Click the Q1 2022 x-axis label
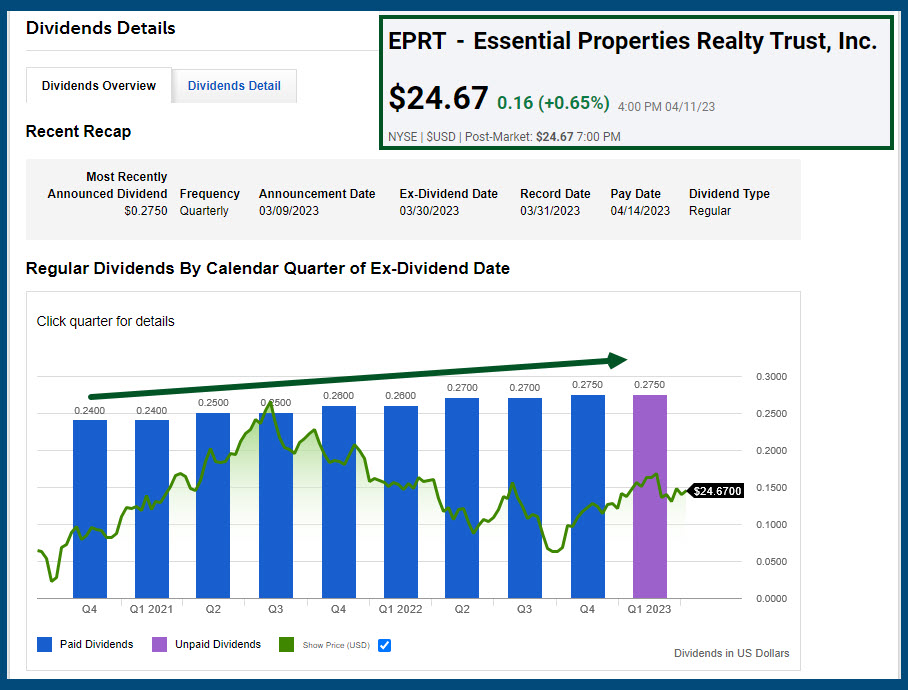This screenshot has height=690, width=908. coord(401,608)
